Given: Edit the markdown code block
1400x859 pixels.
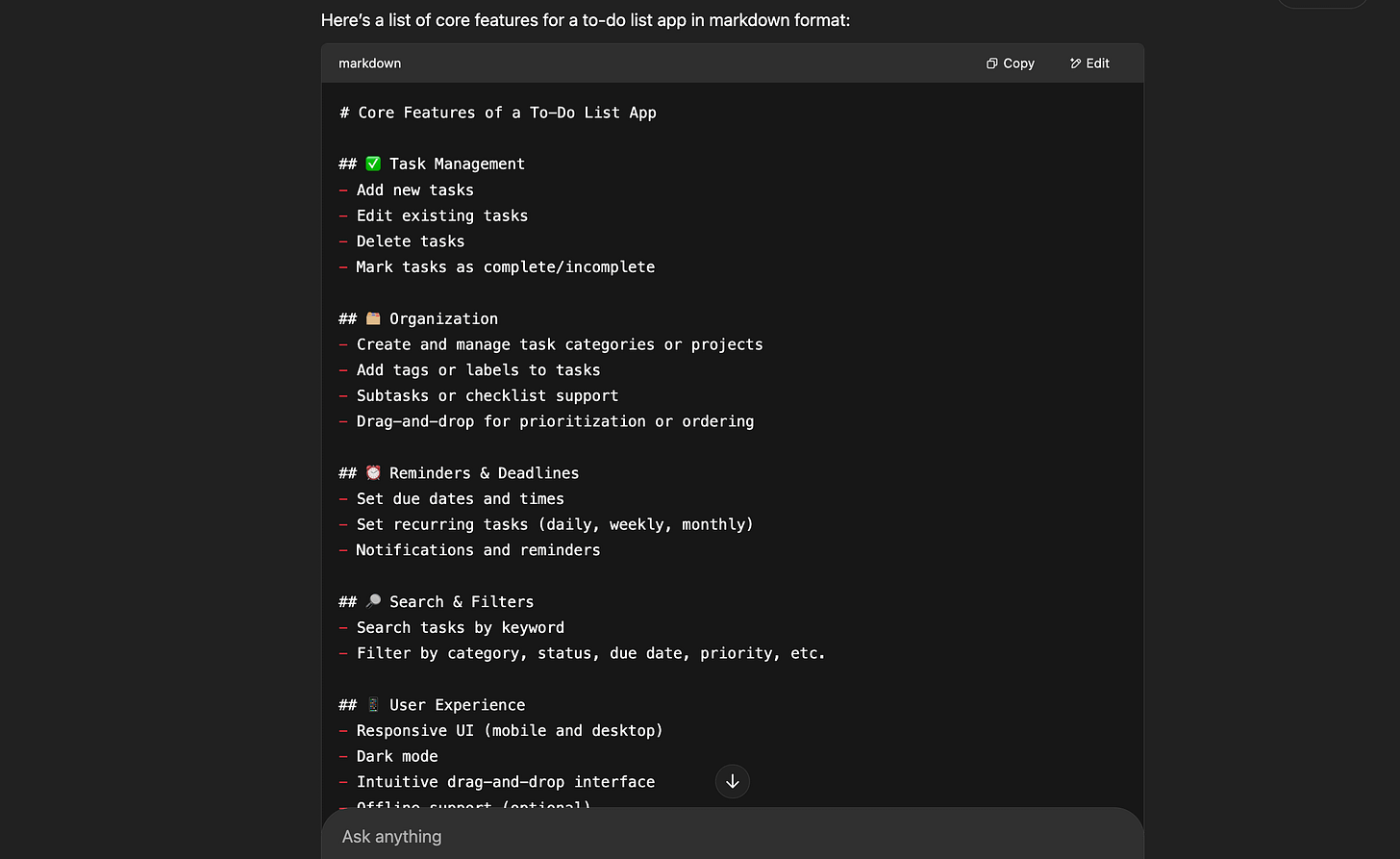Looking at the screenshot, I should [x=1089, y=63].
